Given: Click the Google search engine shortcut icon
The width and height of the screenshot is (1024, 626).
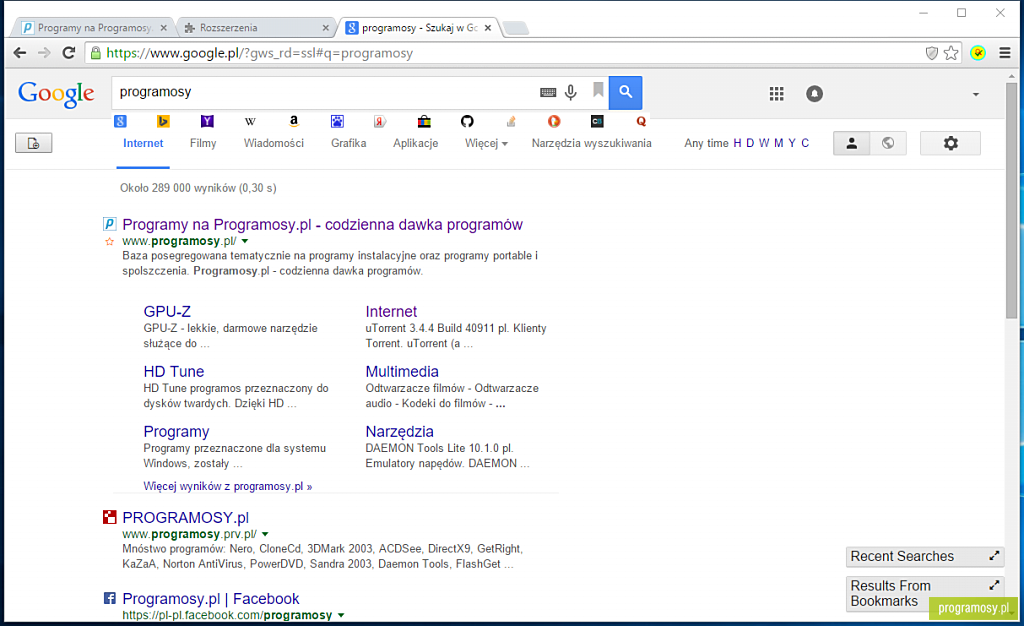Looking at the screenshot, I should [120, 121].
